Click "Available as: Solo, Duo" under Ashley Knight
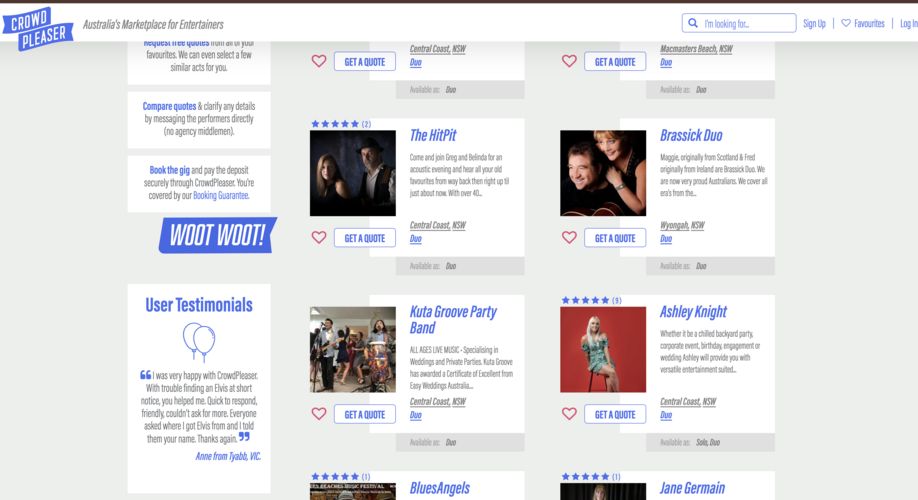Image resolution: width=918 pixels, height=500 pixels. pyautogui.click(x=690, y=443)
